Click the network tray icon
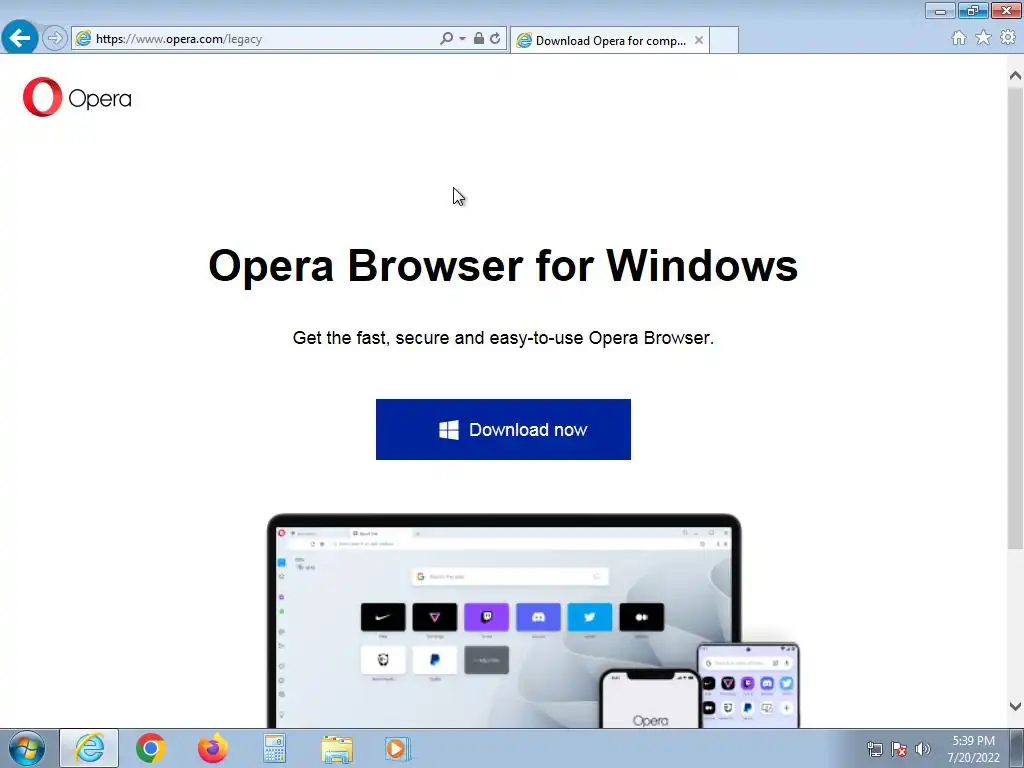 tap(874, 749)
